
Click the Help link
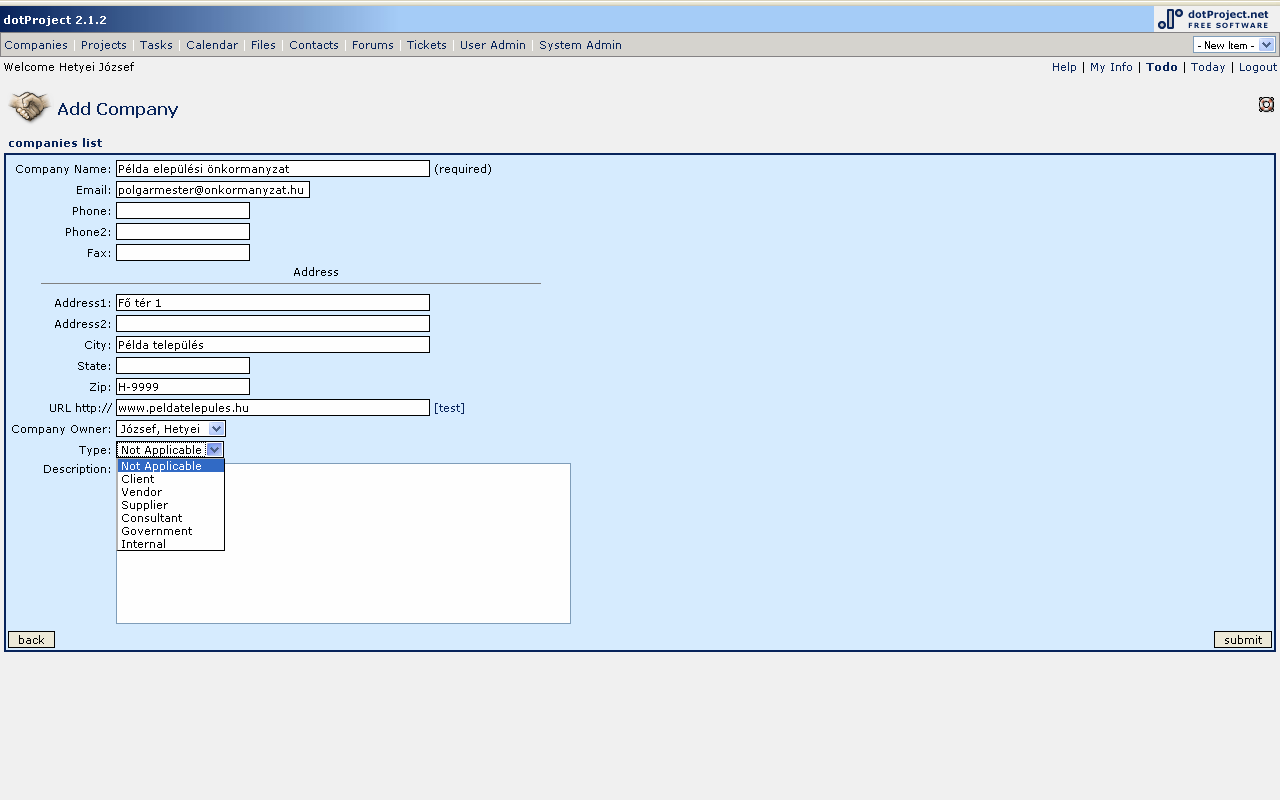[1064, 67]
